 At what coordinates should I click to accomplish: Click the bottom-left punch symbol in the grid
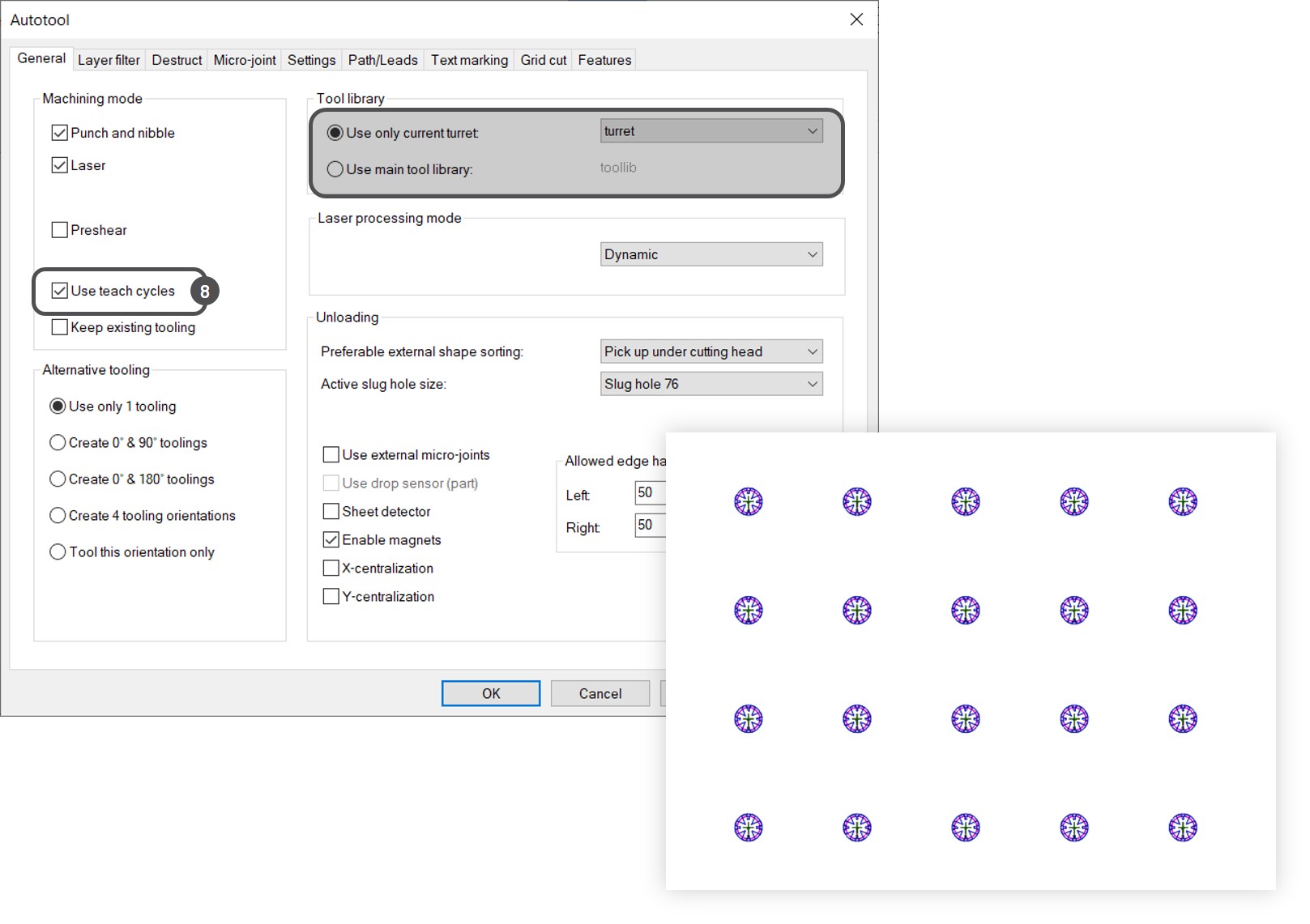pos(748,828)
